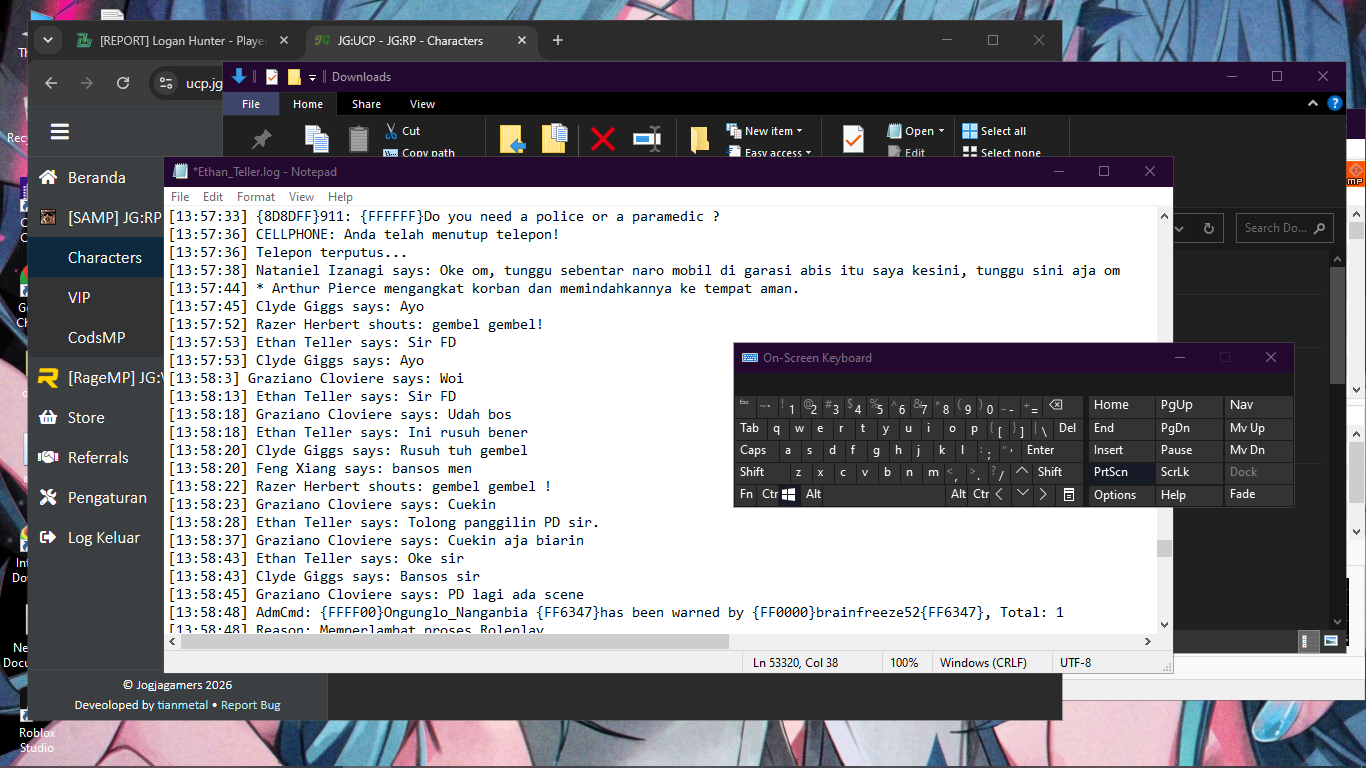Click the Store cart icon in sidebar
Image resolution: width=1366 pixels, height=768 pixels.
[47, 417]
